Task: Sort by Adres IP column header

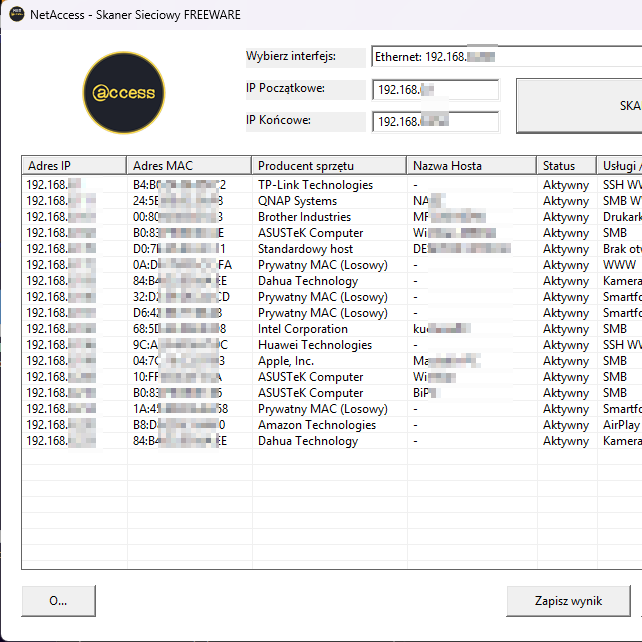Action: [74, 165]
